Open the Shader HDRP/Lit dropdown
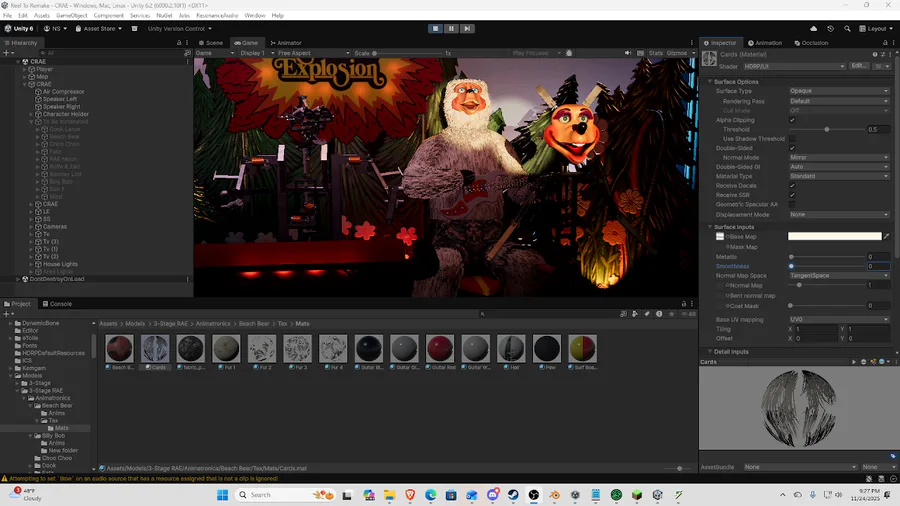Image resolution: width=900 pixels, height=506 pixels. (794, 67)
